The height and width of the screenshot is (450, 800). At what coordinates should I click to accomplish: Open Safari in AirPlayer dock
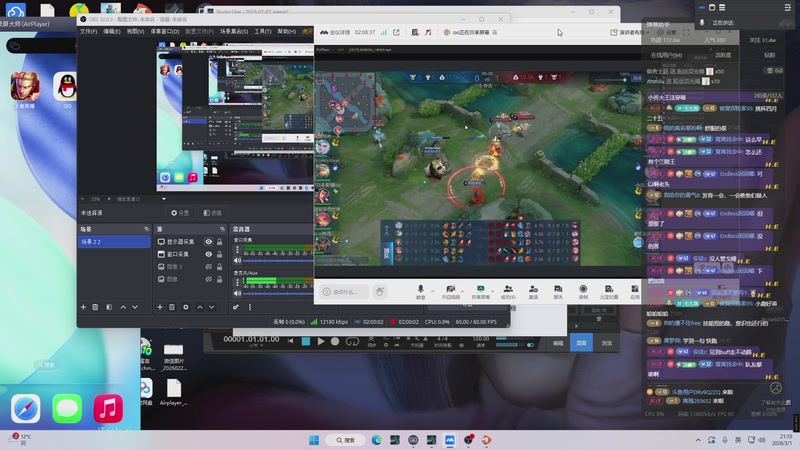point(26,409)
